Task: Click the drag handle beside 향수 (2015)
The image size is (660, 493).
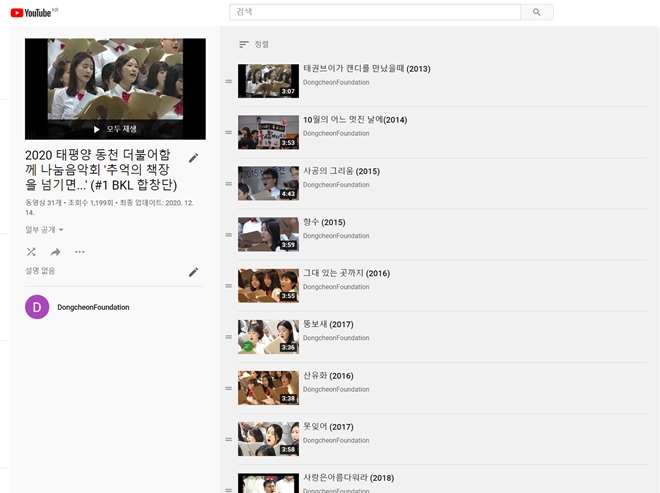Action: [228, 234]
